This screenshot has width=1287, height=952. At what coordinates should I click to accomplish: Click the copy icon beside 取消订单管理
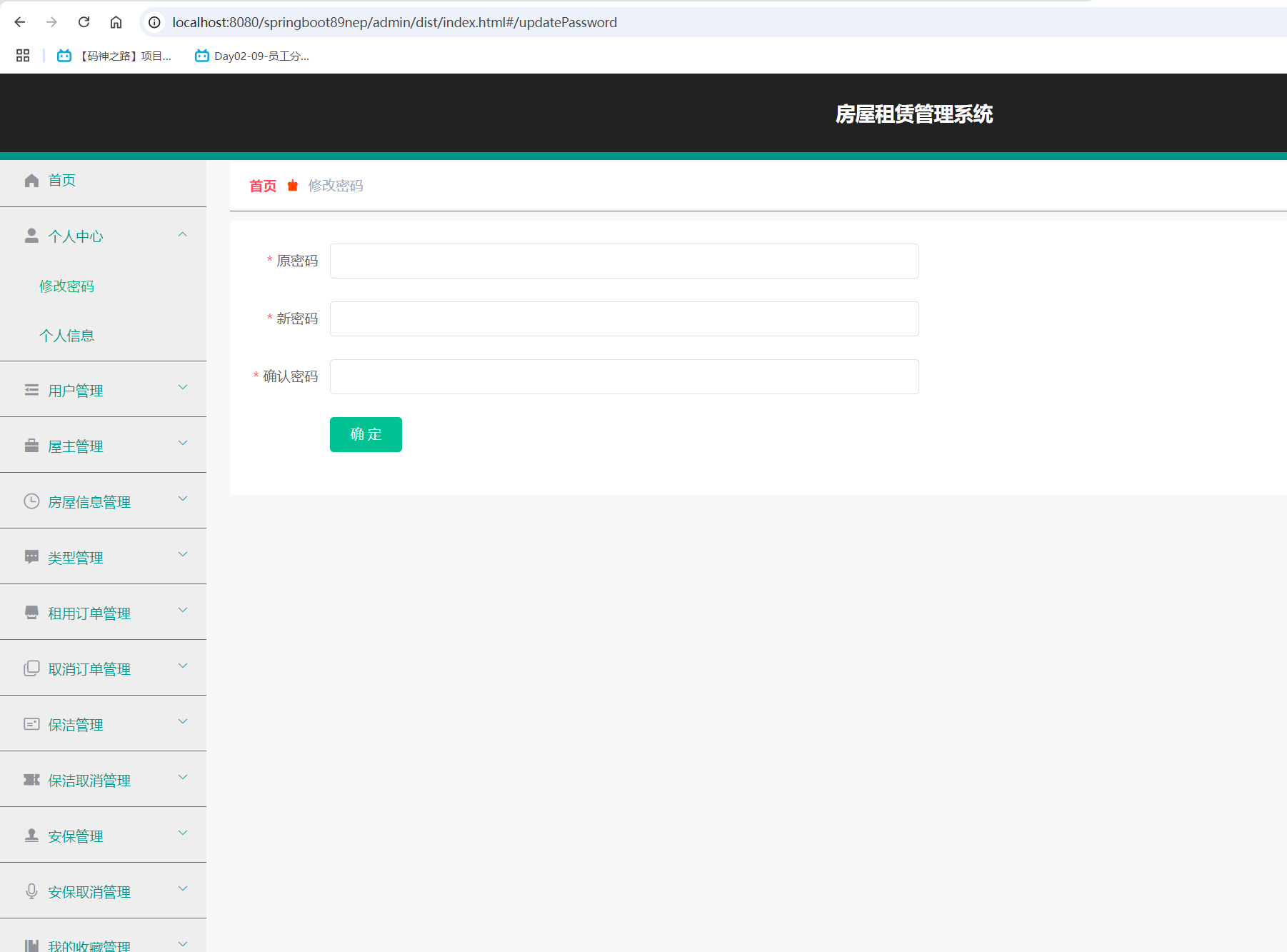(31, 668)
